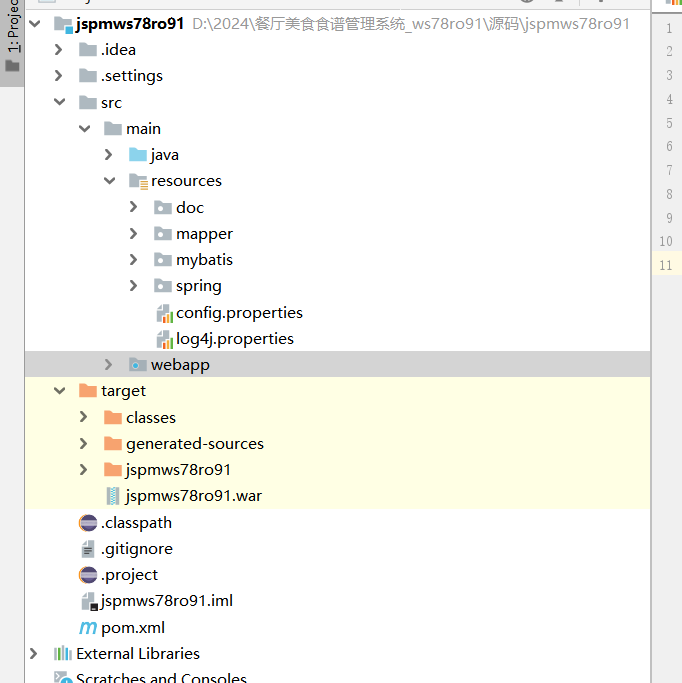This screenshot has height=683, width=682.
Task: Click the log4j.properties file icon
Action: click(x=164, y=339)
